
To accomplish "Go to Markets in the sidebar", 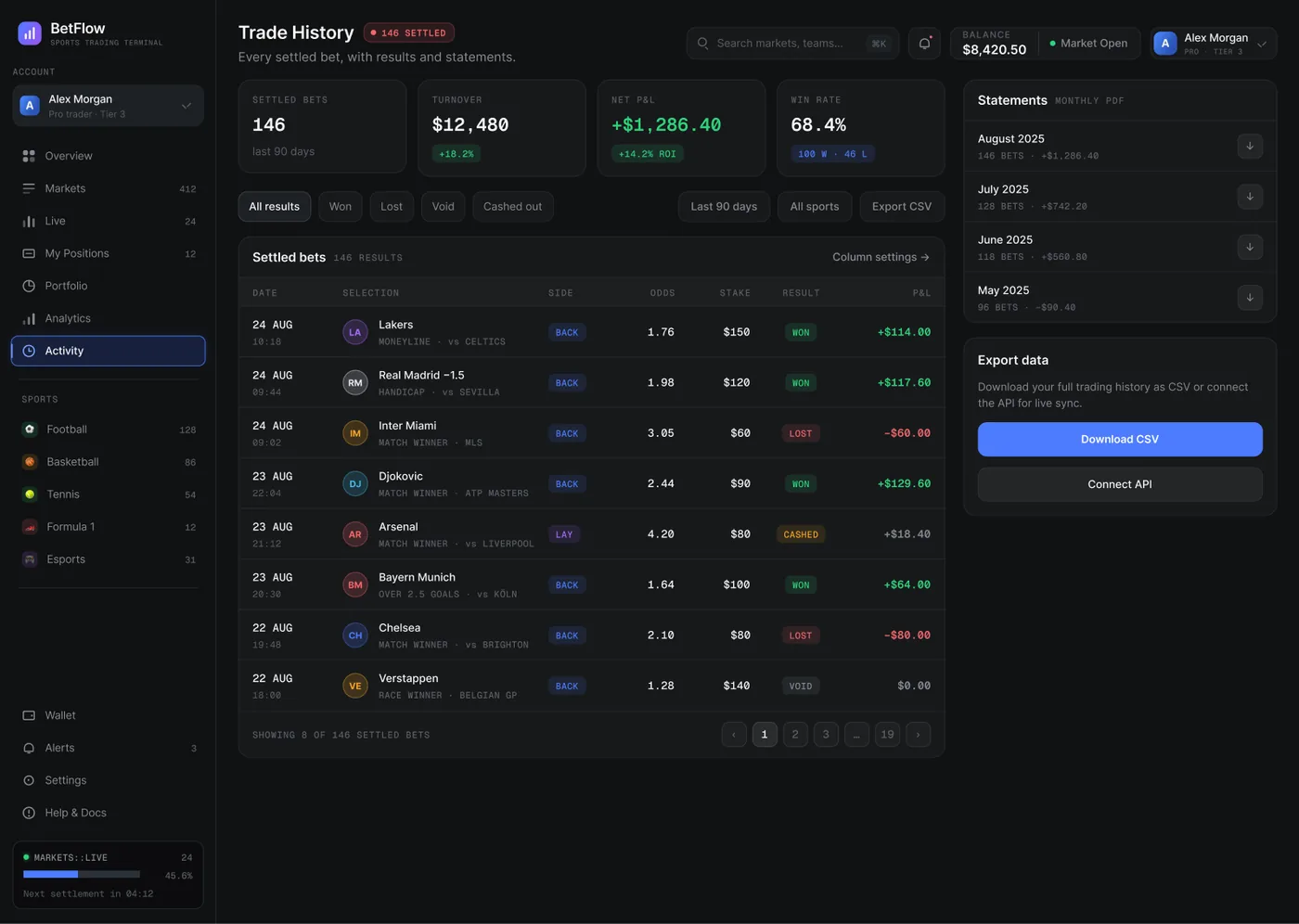I will (x=109, y=188).
